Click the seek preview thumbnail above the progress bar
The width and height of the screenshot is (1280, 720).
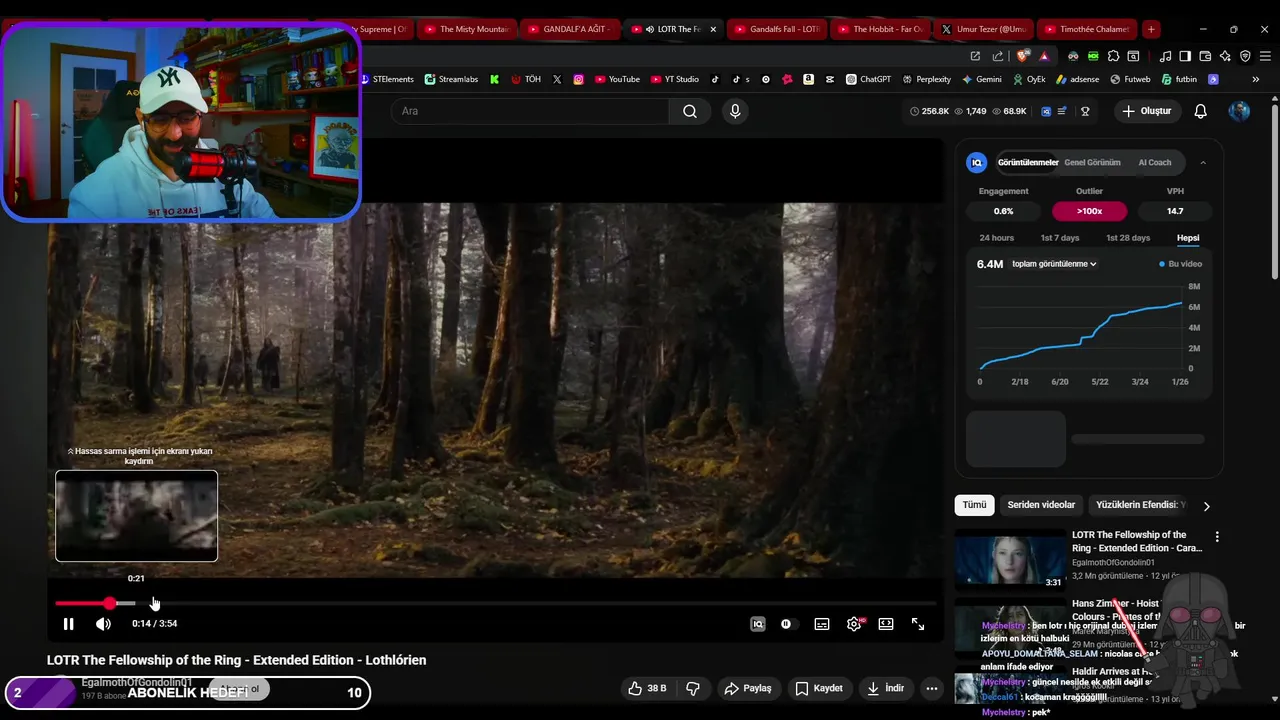pos(136,516)
